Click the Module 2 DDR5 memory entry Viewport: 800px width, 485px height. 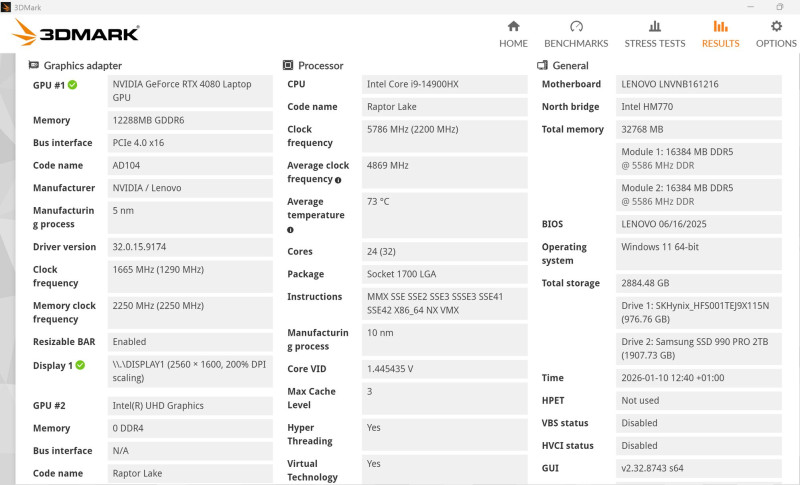tap(698, 195)
